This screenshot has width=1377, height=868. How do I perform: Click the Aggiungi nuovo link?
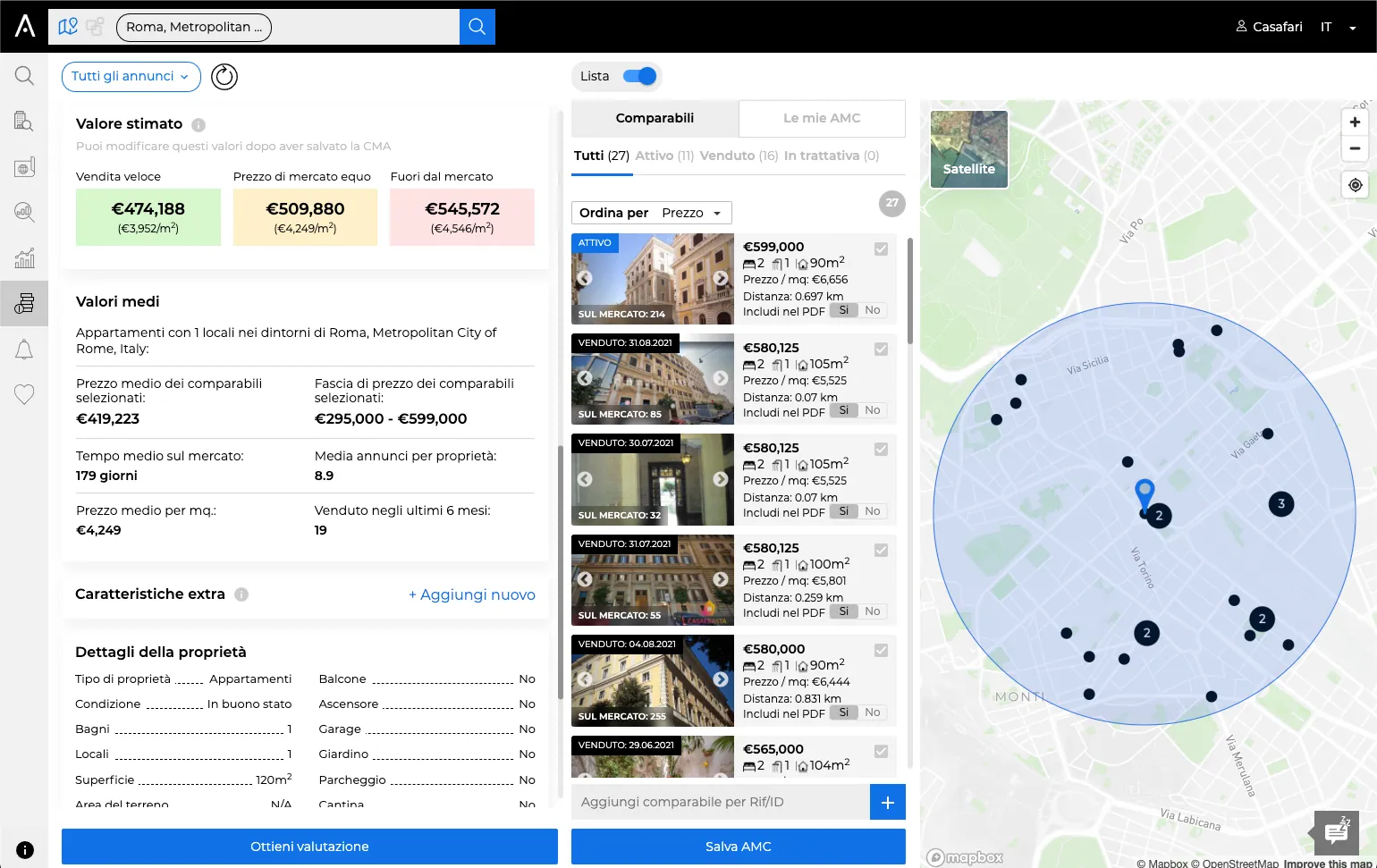472,594
